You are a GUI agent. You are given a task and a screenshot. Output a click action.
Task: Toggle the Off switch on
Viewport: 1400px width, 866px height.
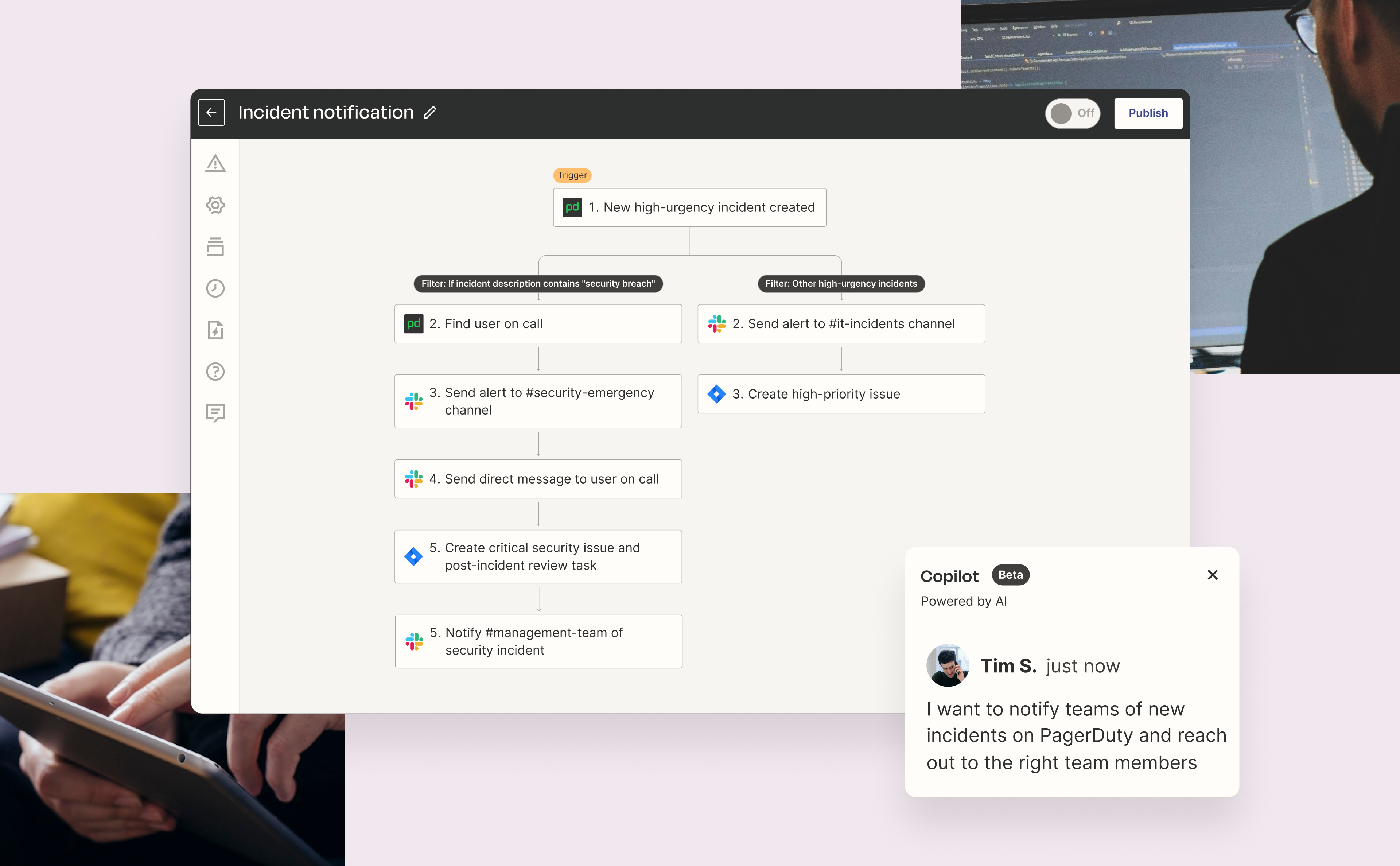pyautogui.click(x=1072, y=113)
